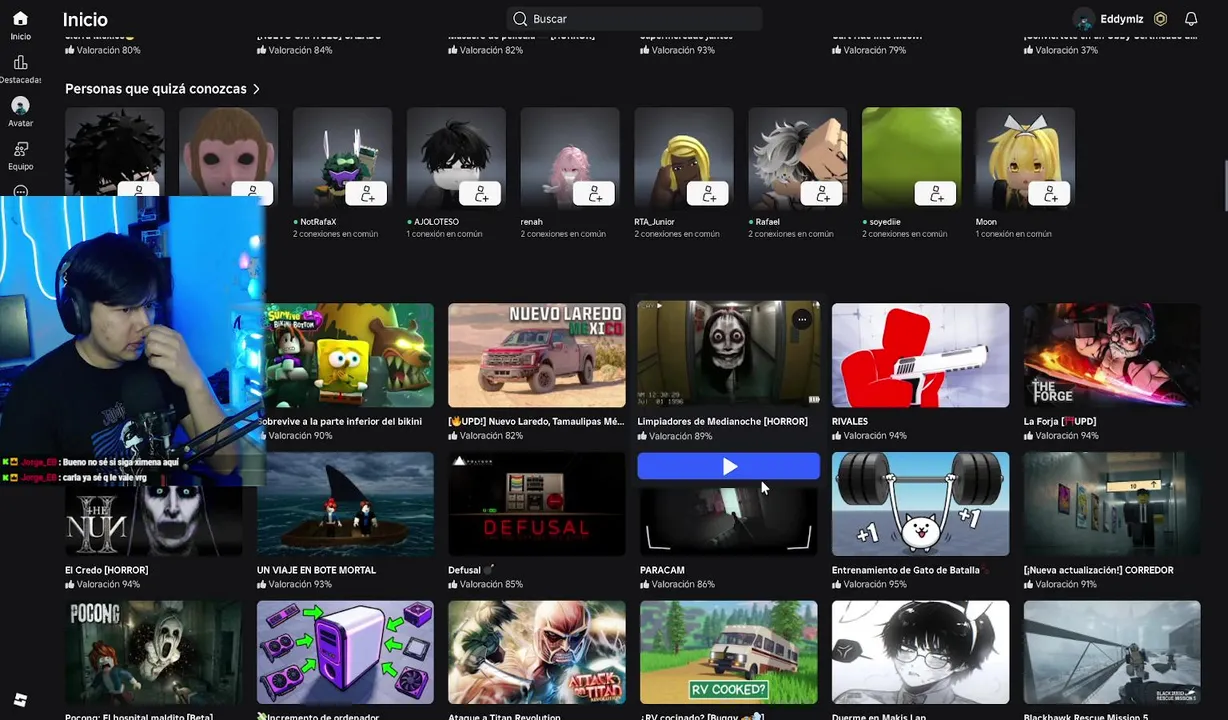
Task: Click the PARACAM game title
Action: pos(662,570)
